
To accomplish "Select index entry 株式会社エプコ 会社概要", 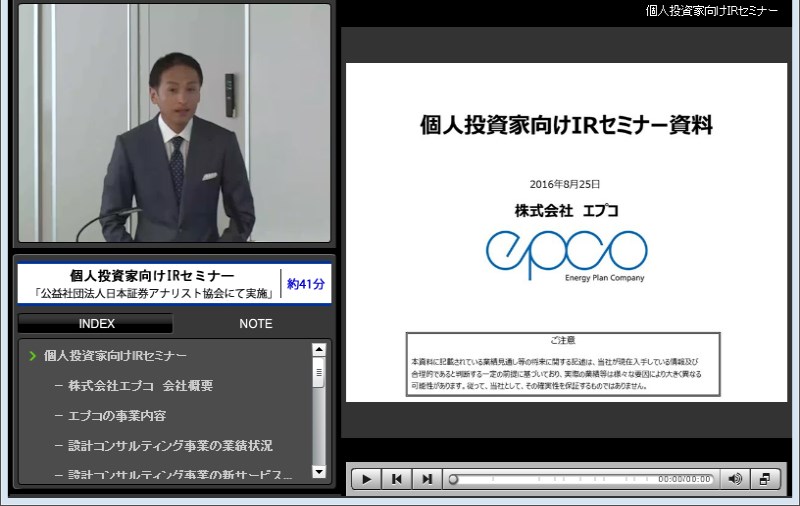I will (140, 386).
